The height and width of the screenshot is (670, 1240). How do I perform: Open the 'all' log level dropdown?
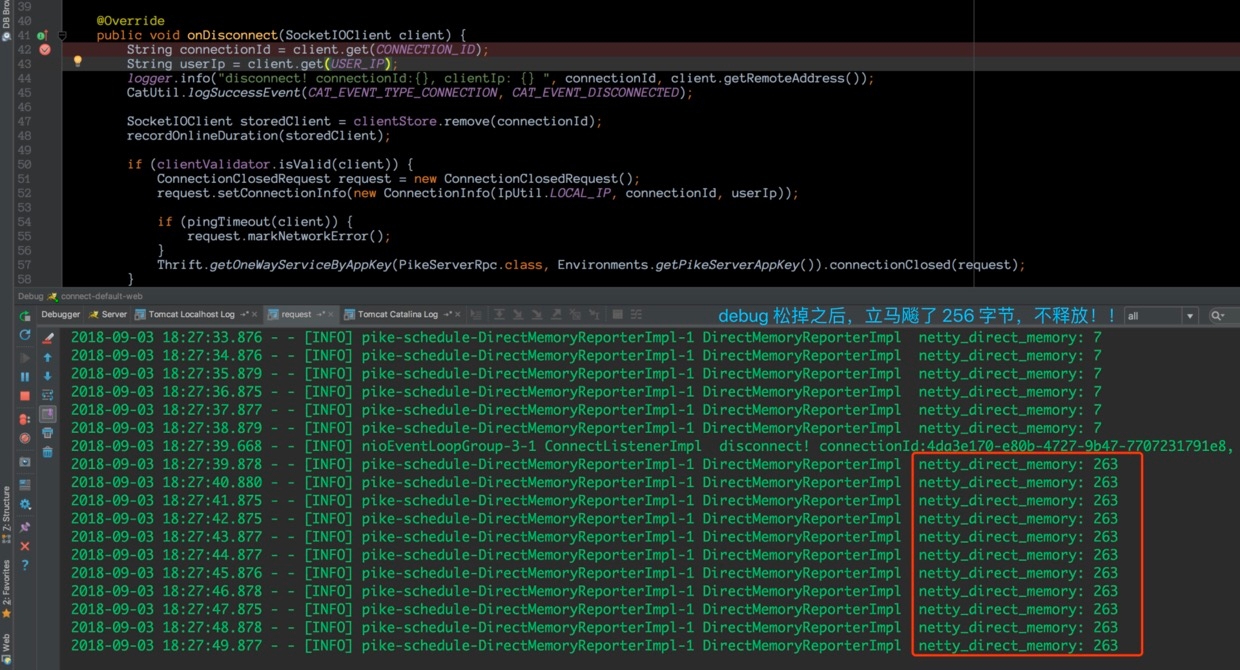(1160, 316)
